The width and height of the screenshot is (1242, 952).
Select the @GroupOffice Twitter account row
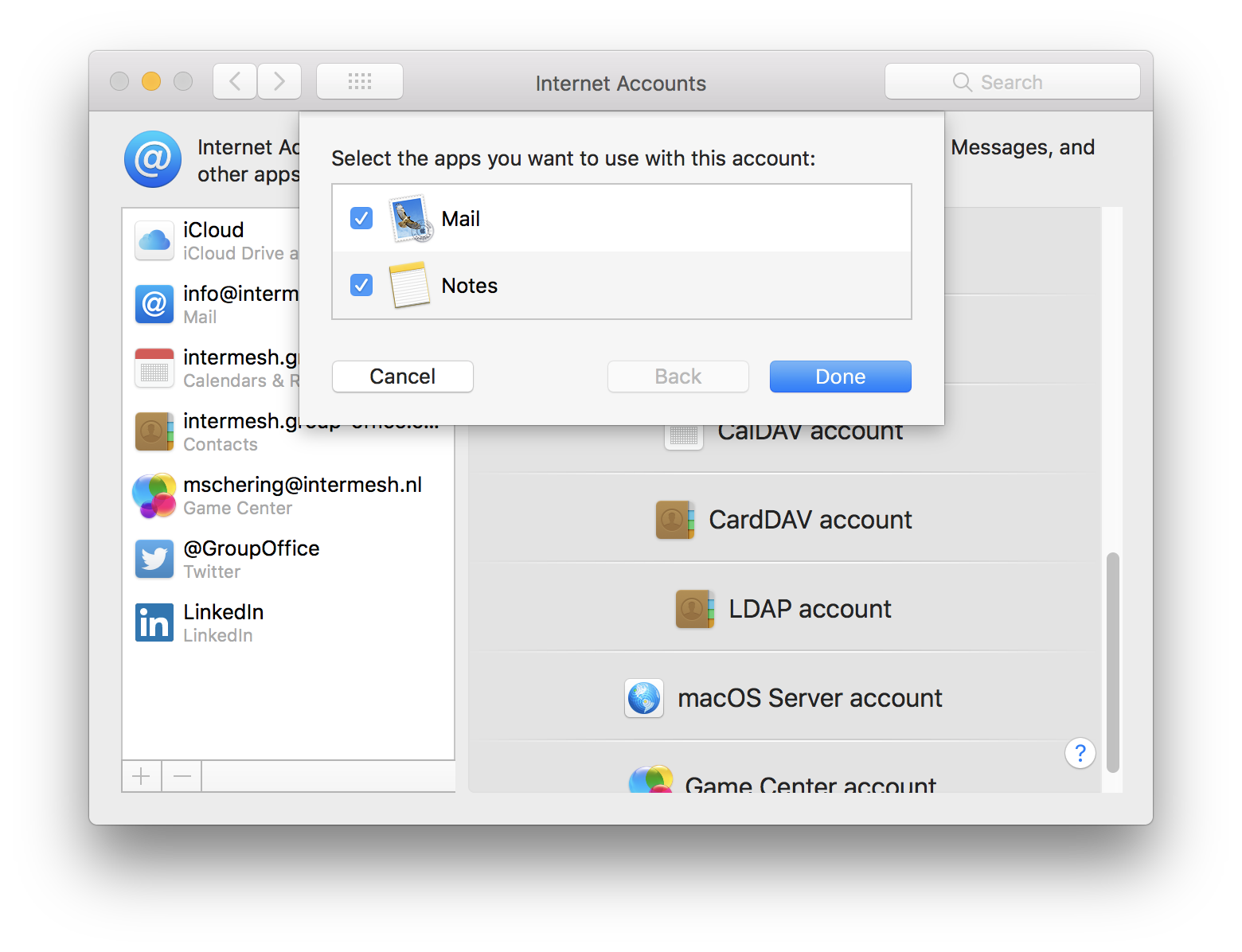pyautogui.click(x=288, y=559)
